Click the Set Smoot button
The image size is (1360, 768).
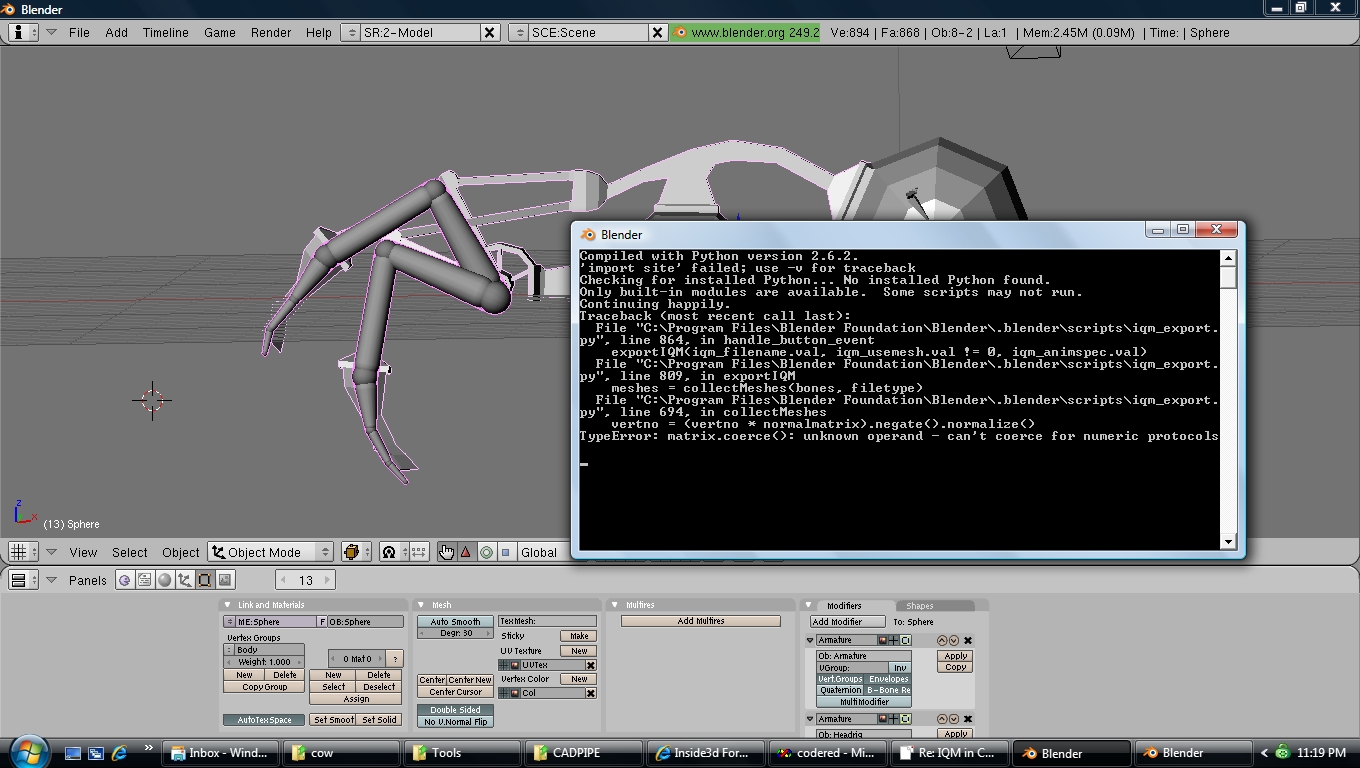[x=333, y=720]
